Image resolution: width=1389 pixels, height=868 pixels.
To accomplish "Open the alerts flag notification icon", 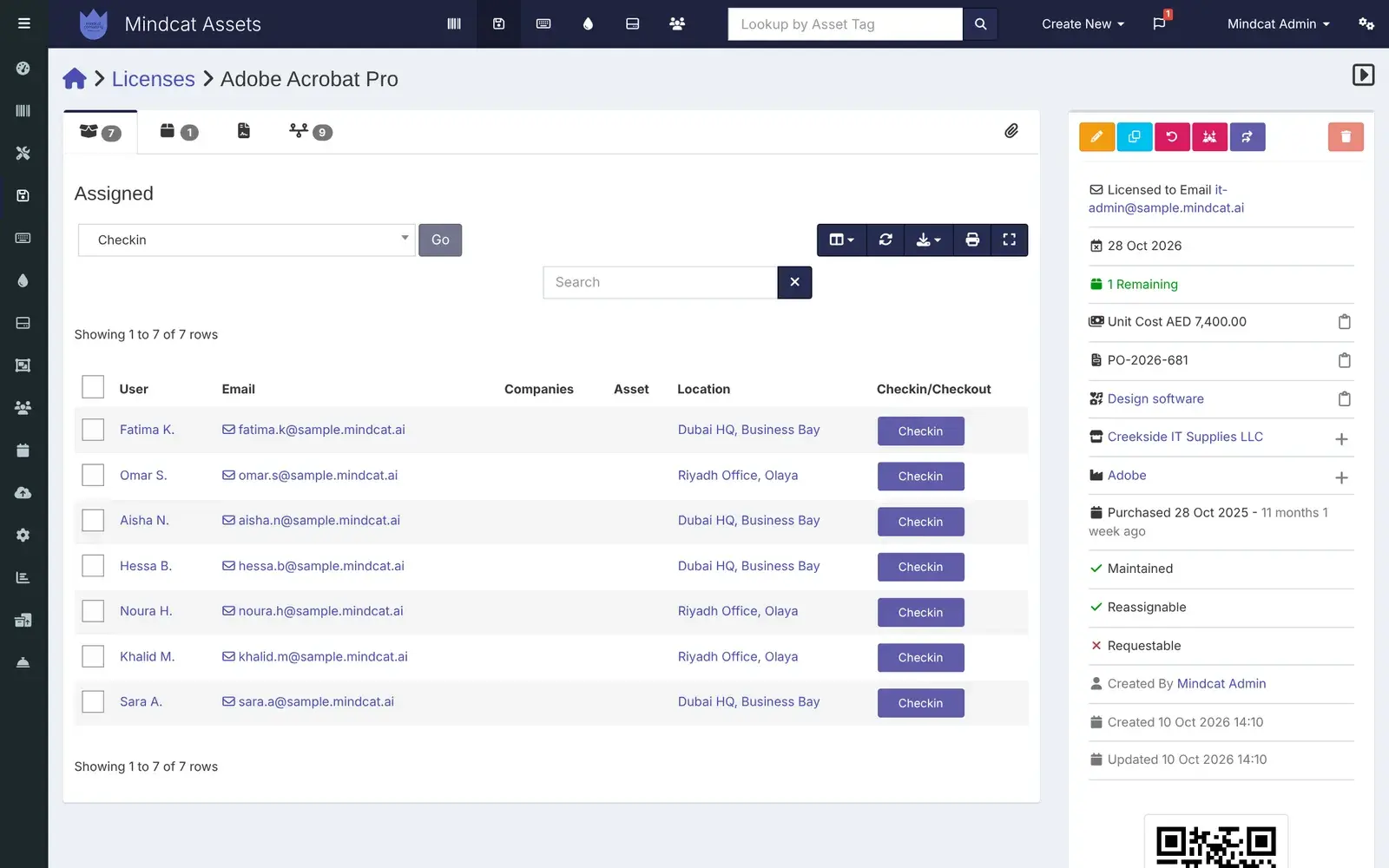I will 1159,23.
